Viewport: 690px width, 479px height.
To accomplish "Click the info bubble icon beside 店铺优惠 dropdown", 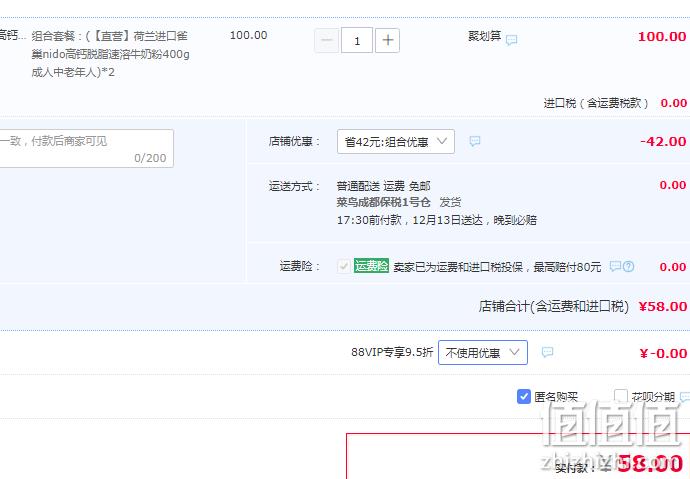I will (475, 141).
